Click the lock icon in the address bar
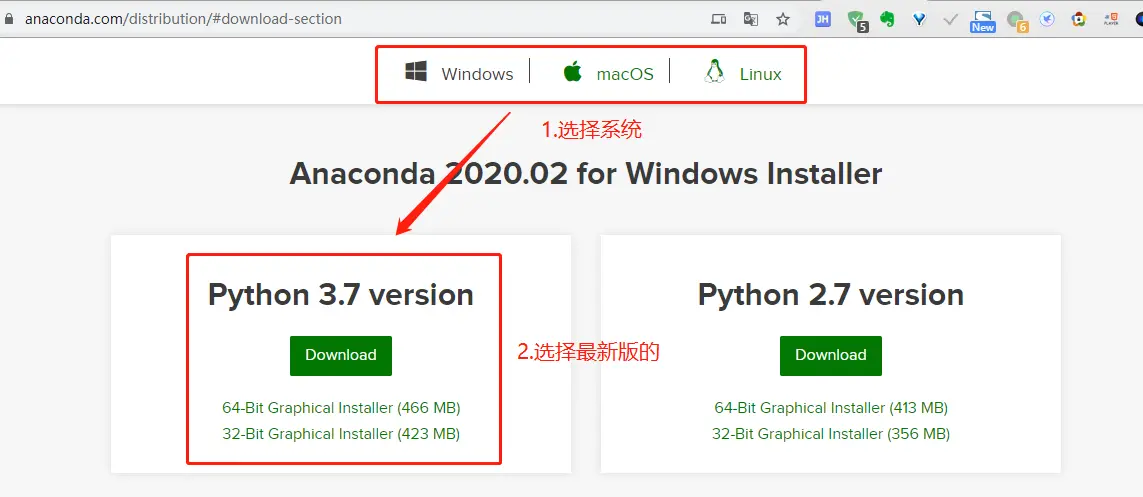The width and height of the screenshot is (1143, 497). (x=8, y=19)
